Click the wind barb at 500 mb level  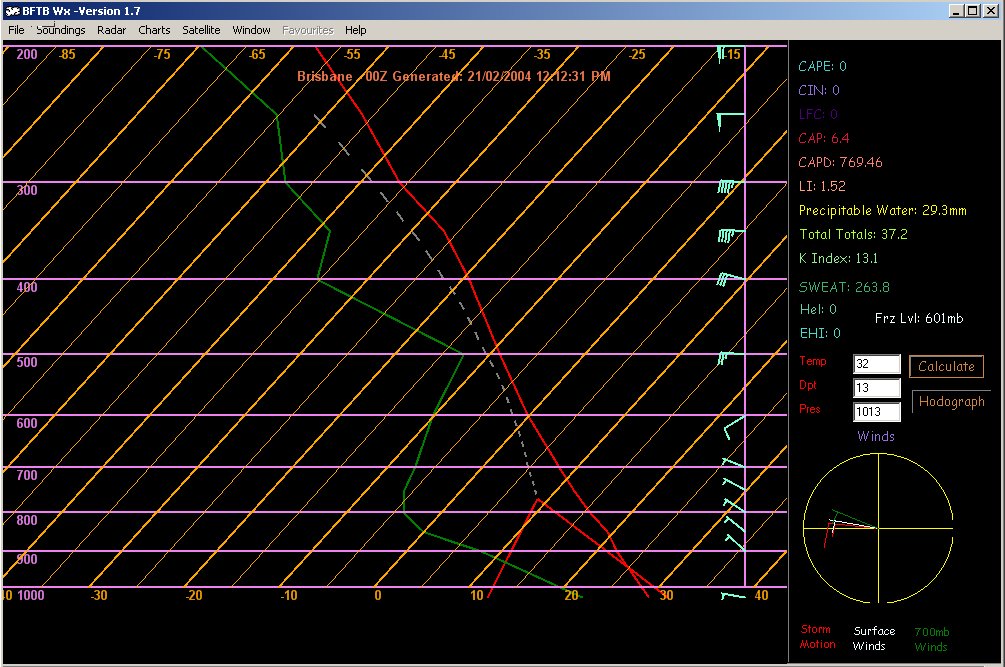pyautogui.click(x=730, y=358)
